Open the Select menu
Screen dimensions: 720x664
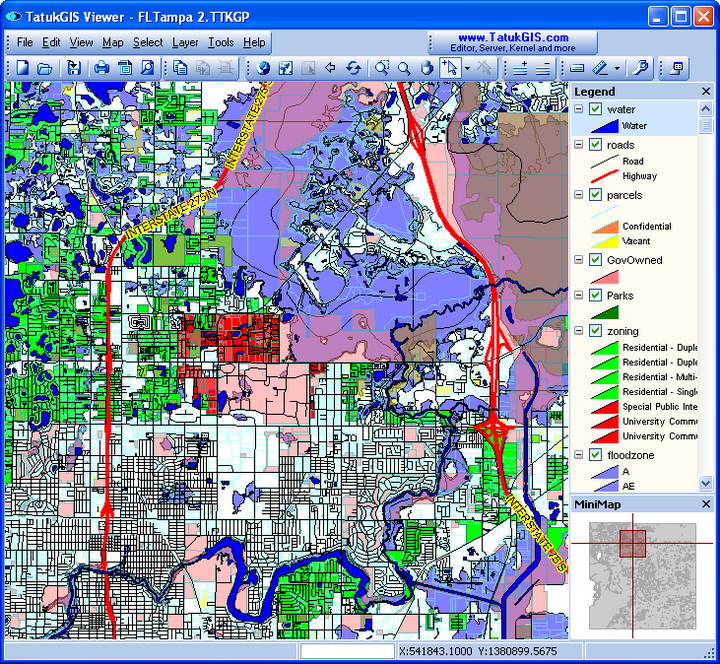point(148,42)
